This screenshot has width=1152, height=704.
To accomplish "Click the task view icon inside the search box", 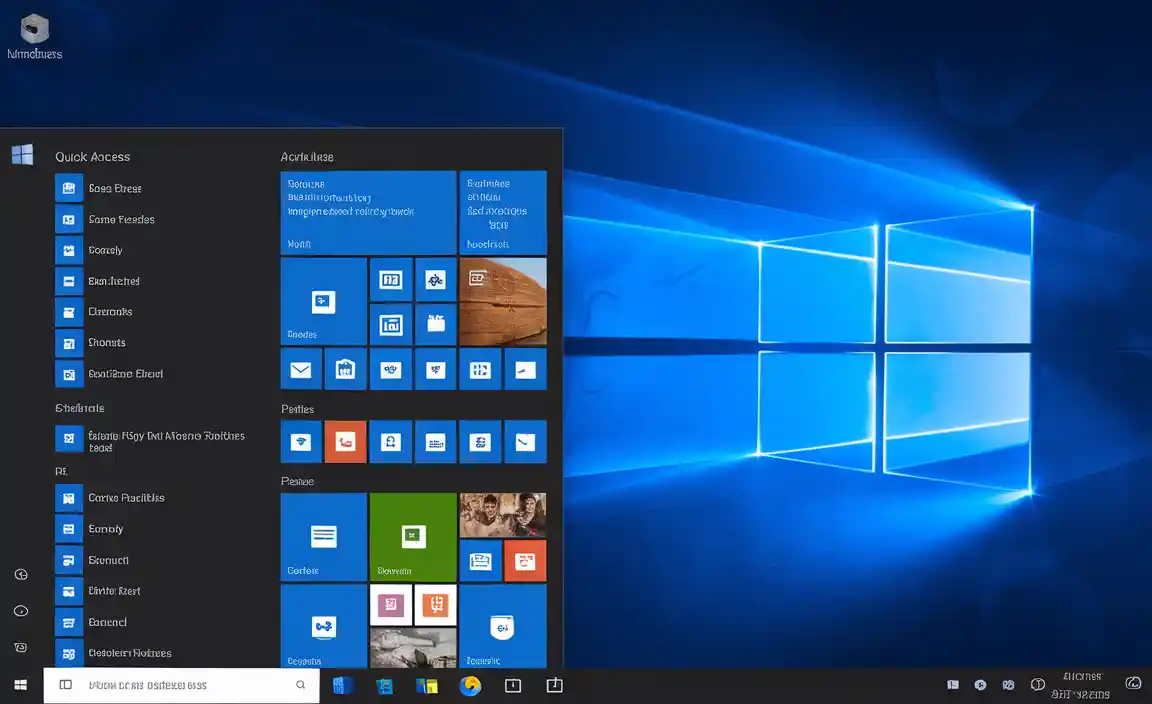I will pos(66,685).
